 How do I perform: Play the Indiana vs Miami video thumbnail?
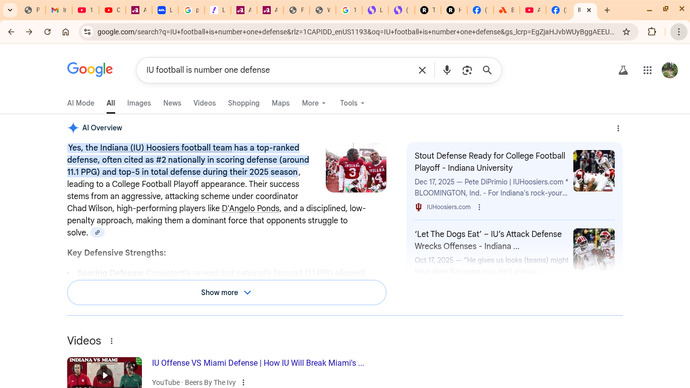[104, 373]
